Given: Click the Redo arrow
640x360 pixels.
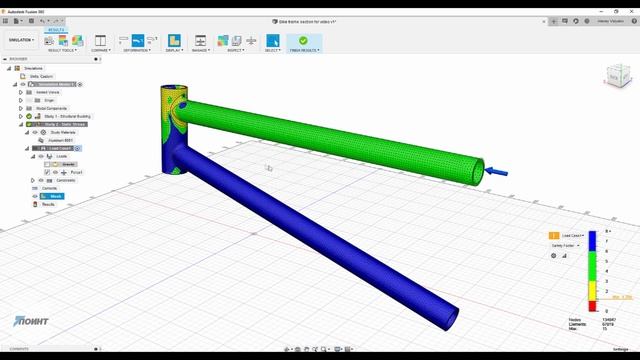Looking at the screenshot, I should click(56, 21).
